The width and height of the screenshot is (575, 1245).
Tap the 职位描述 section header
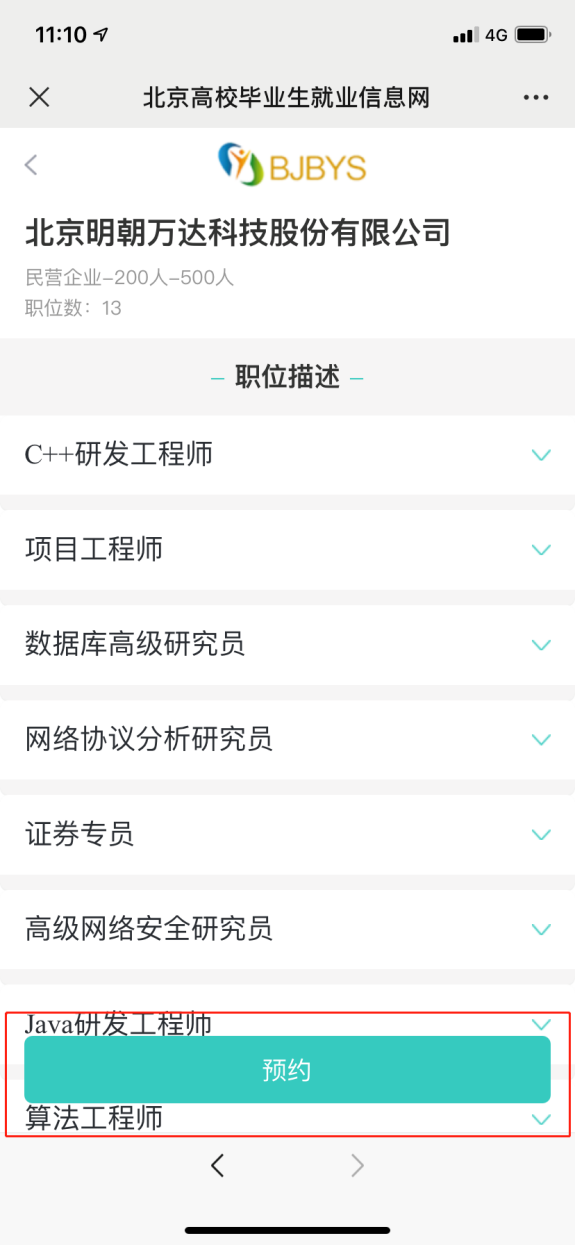(287, 377)
